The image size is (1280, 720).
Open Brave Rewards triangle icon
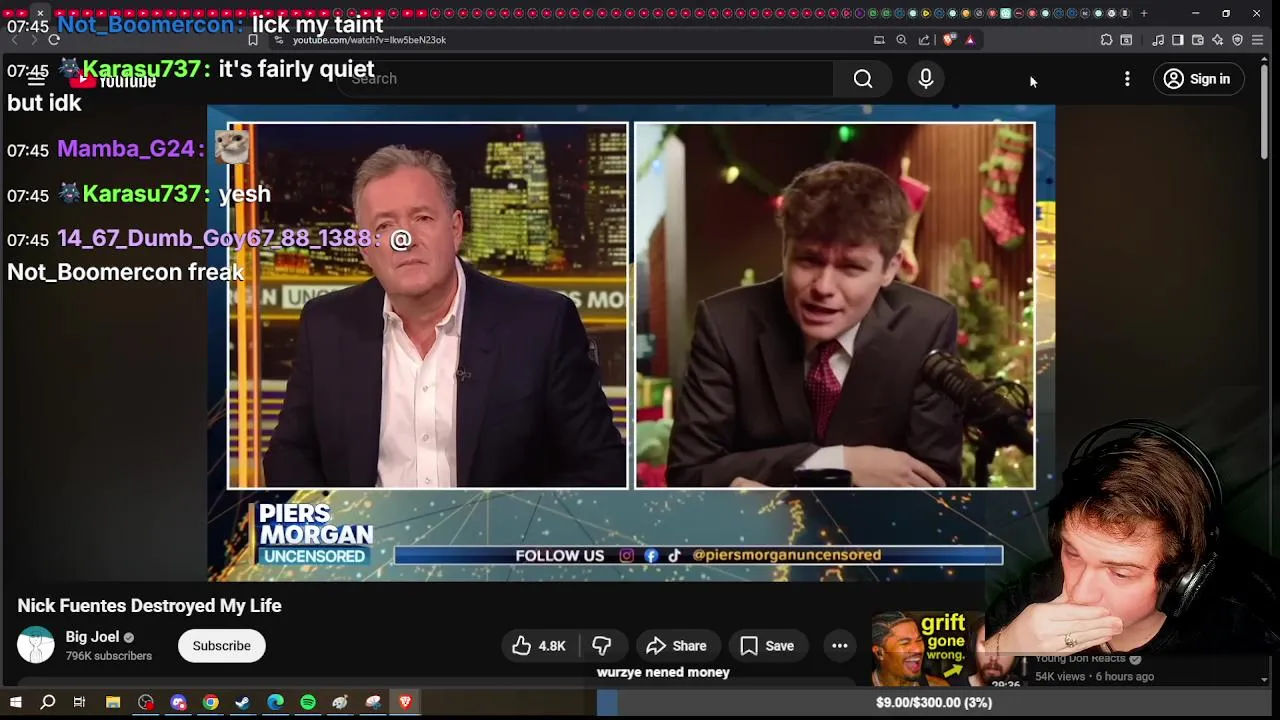pos(970,40)
